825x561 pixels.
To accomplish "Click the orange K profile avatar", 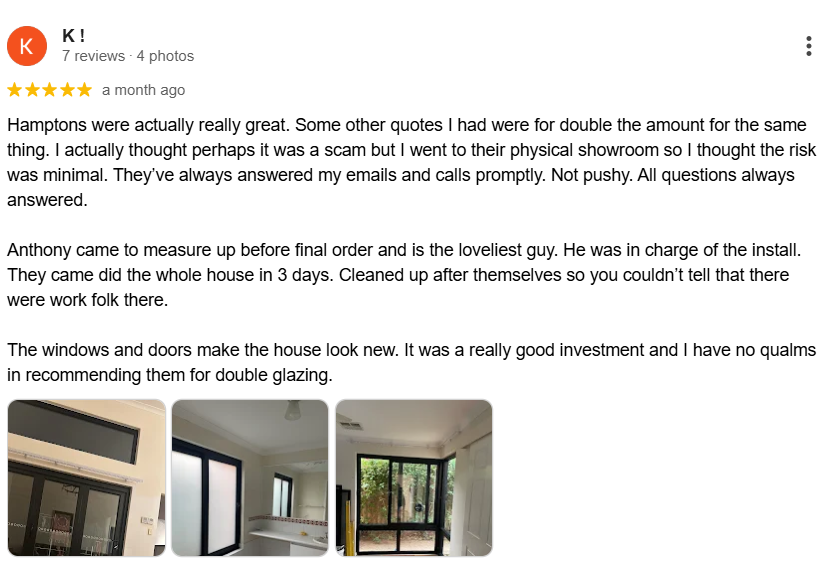I will pos(27,46).
